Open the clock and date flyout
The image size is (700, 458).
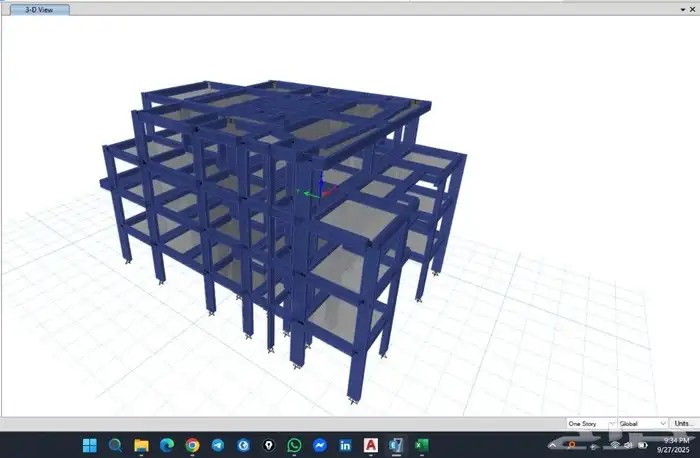[x=673, y=445]
